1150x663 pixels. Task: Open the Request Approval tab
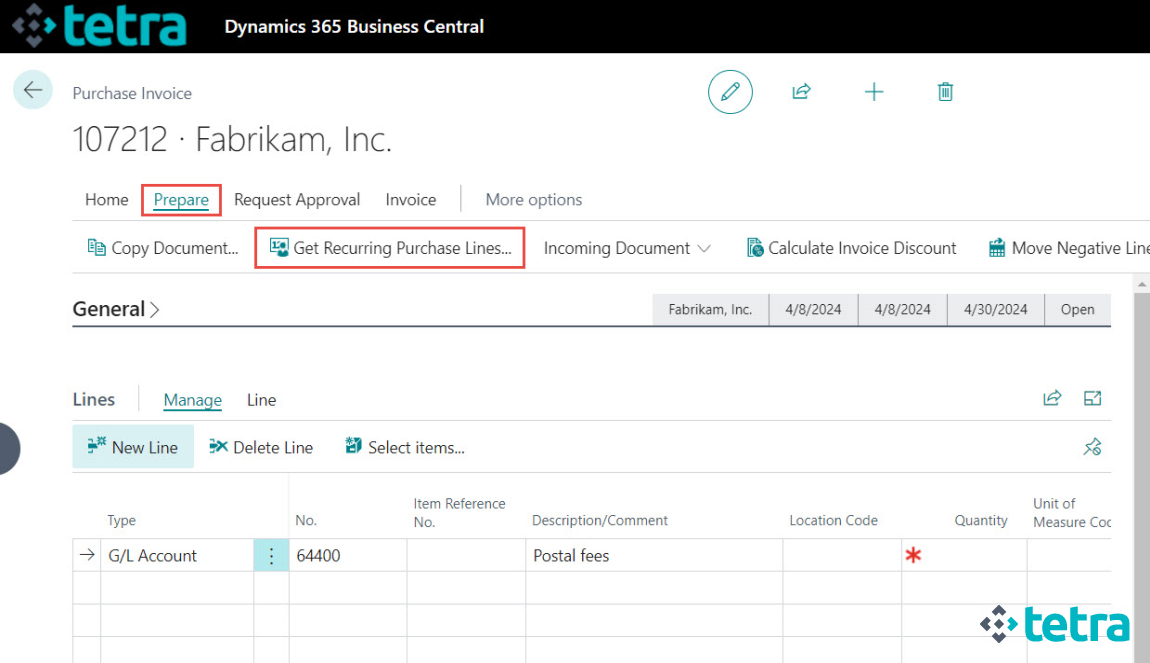point(296,199)
